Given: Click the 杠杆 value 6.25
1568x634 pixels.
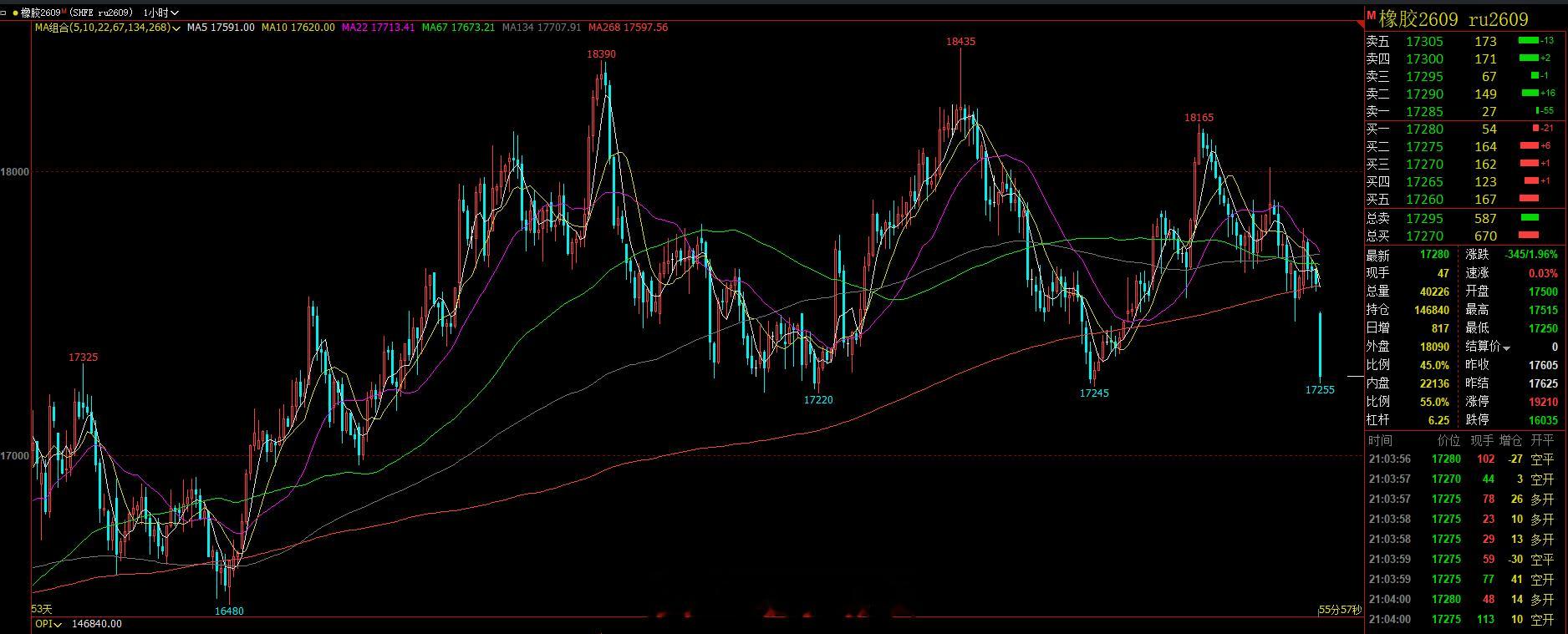Looking at the screenshot, I should coord(1438,420).
